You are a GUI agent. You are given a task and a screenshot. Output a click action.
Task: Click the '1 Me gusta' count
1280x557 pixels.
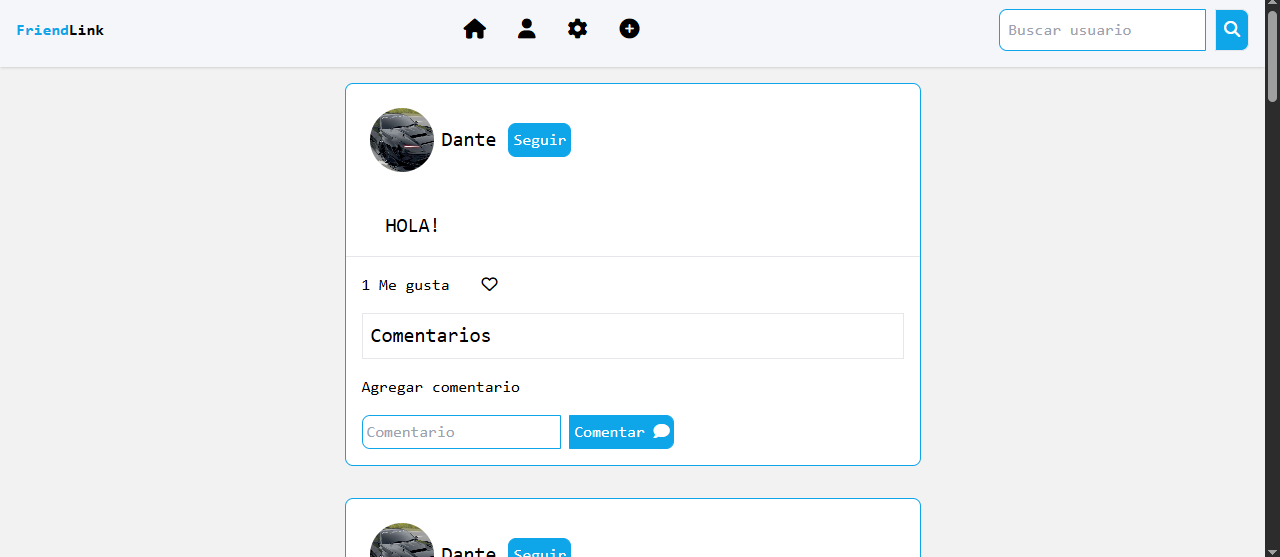click(405, 285)
